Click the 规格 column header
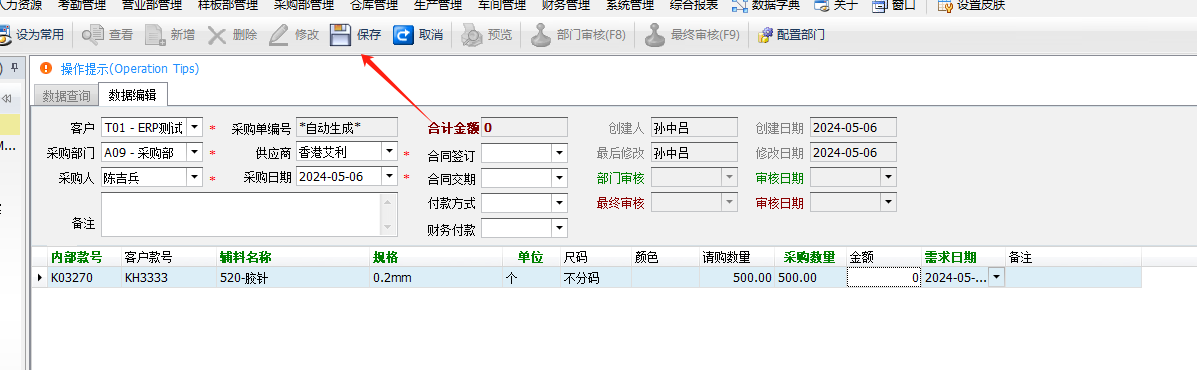This screenshot has height=370, width=1197. coord(435,258)
